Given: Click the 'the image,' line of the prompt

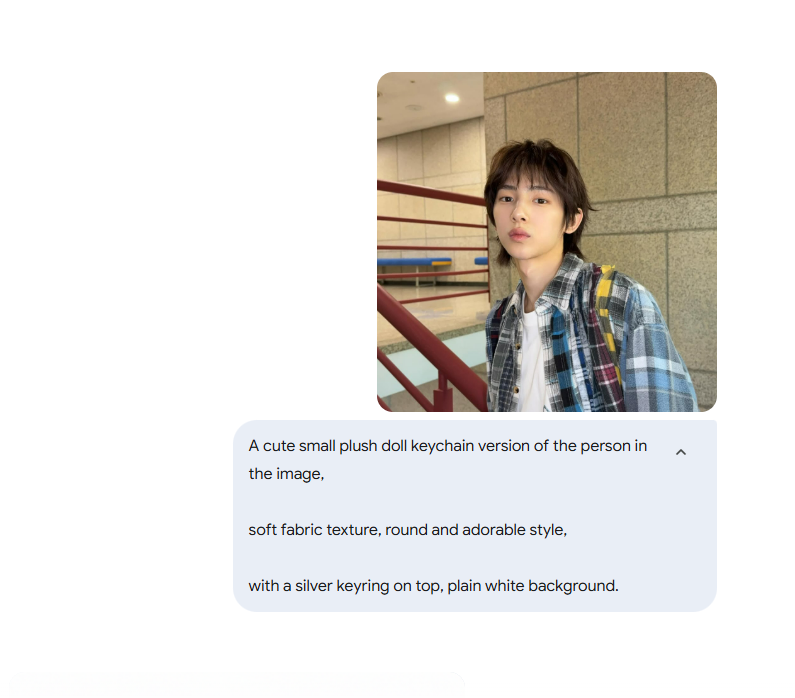Looking at the screenshot, I should (286, 474).
